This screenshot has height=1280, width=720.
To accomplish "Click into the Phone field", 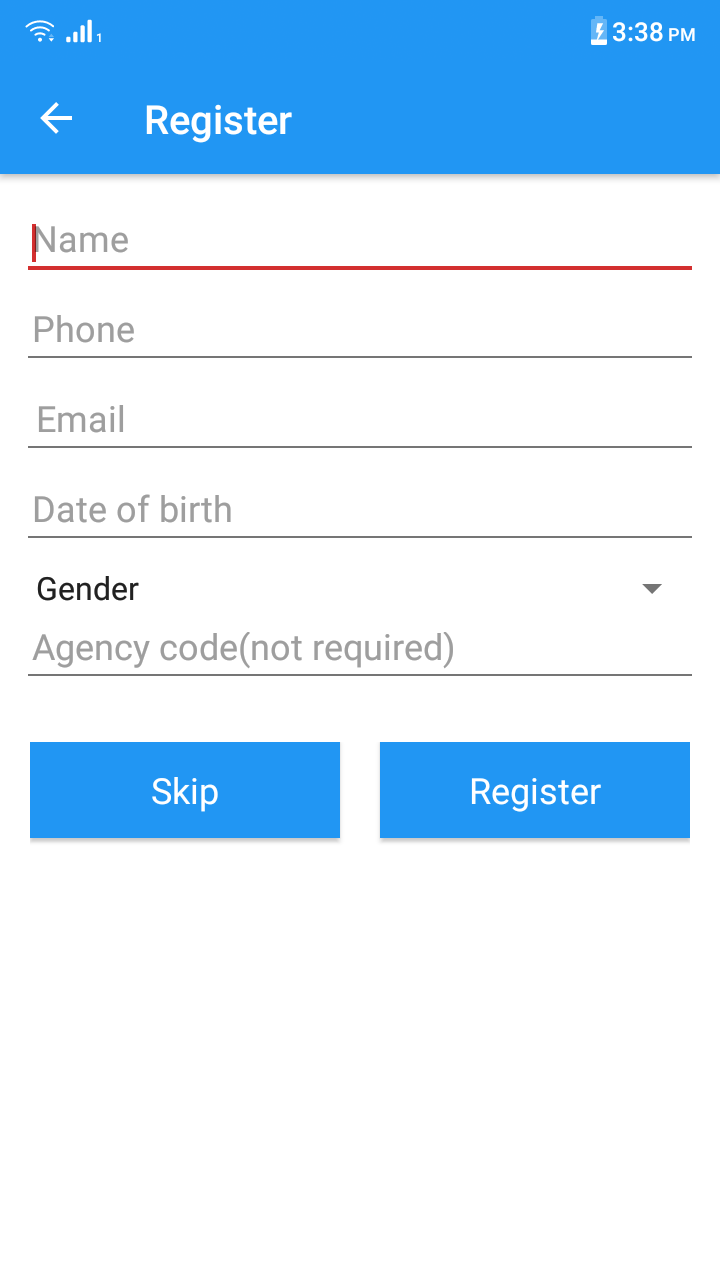I will tap(360, 330).
